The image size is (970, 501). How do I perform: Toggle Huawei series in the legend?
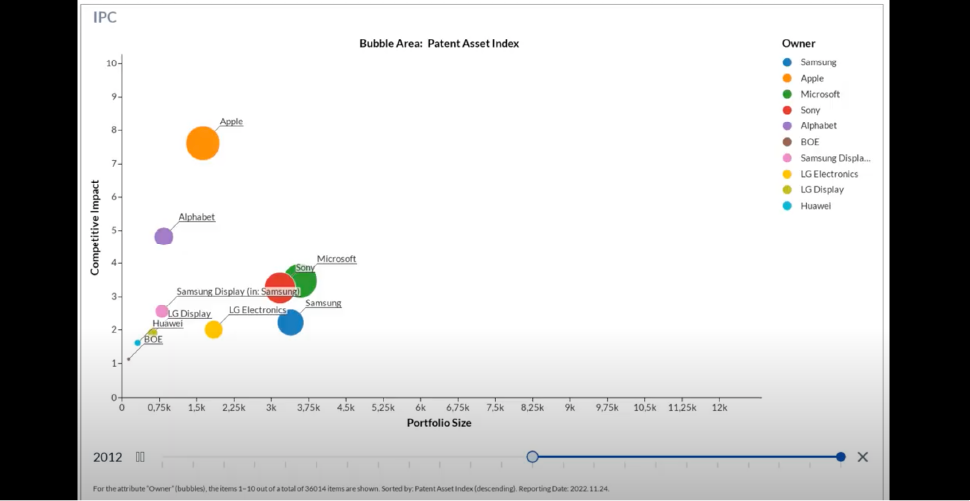[x=815, y=206]
